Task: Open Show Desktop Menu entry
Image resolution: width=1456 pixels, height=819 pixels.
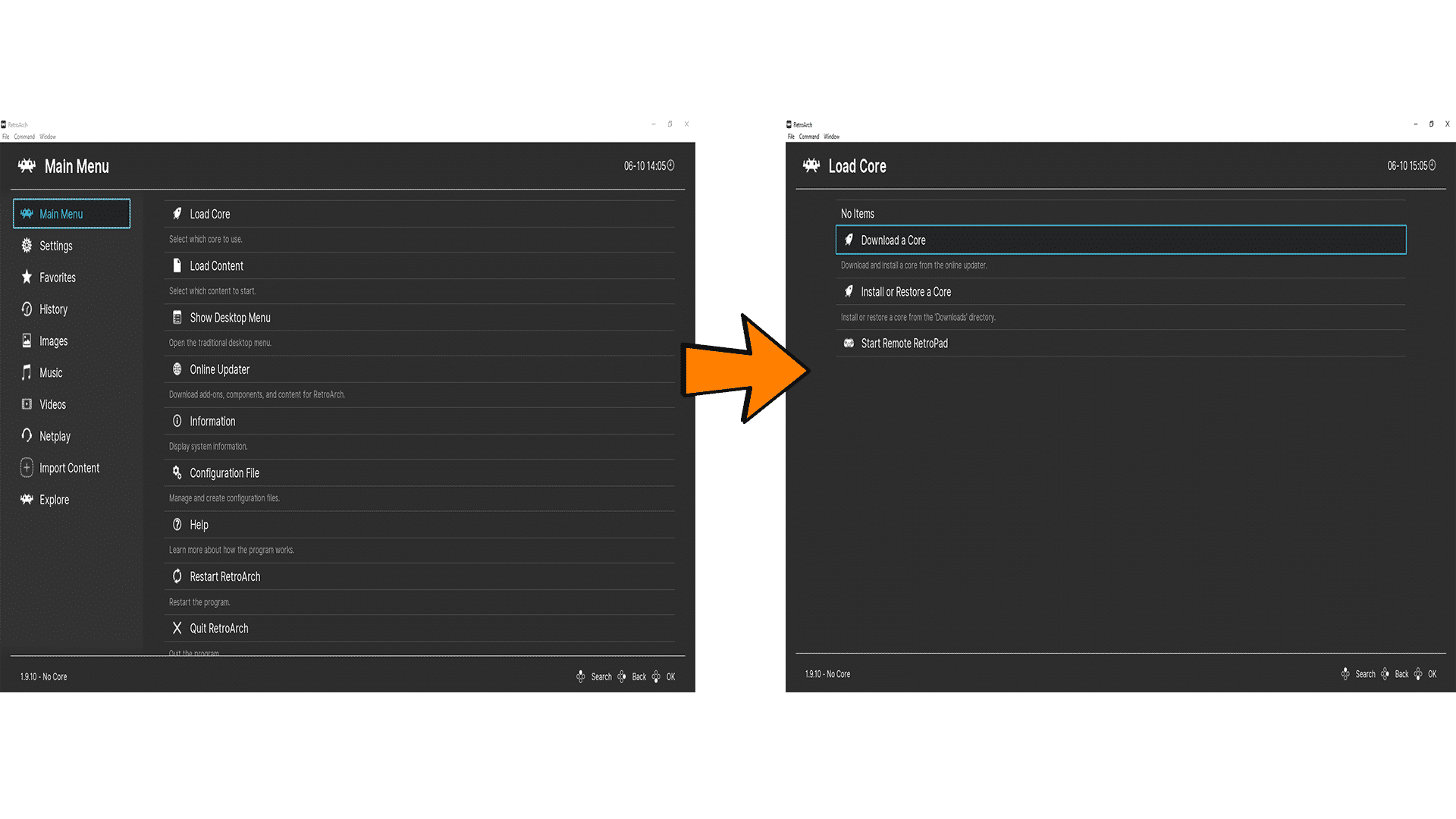Action: (x=230, y=318)
